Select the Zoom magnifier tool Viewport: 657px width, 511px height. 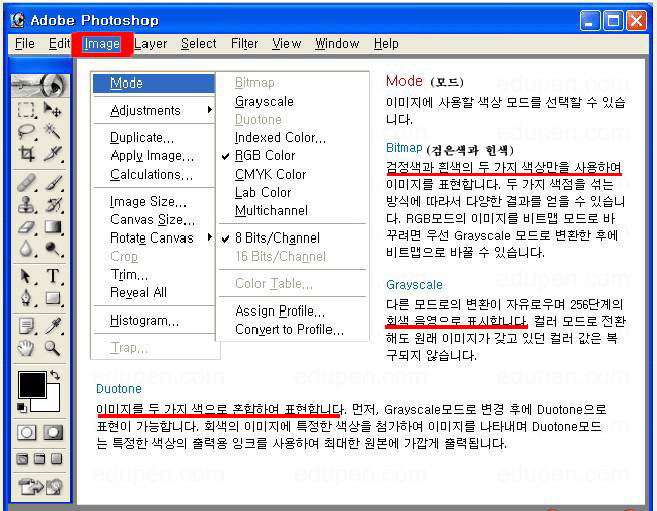coord(52,348)
